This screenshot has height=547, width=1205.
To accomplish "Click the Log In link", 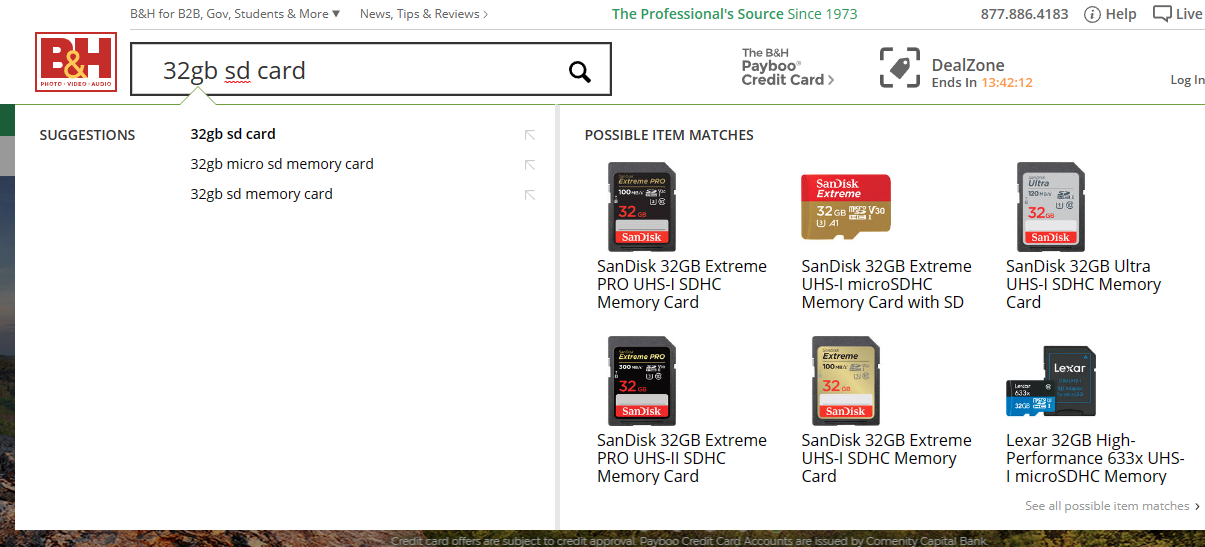I will pyautogui.click(x=1188, y=80).
